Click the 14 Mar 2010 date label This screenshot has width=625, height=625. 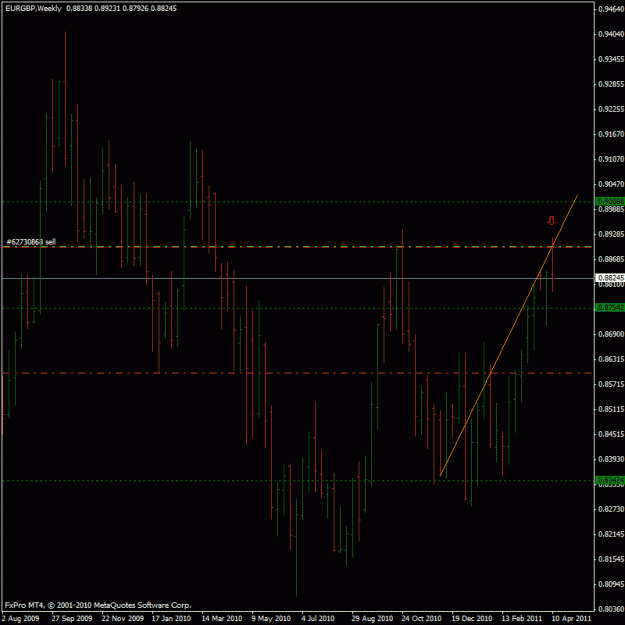click(x=222, y=619)
